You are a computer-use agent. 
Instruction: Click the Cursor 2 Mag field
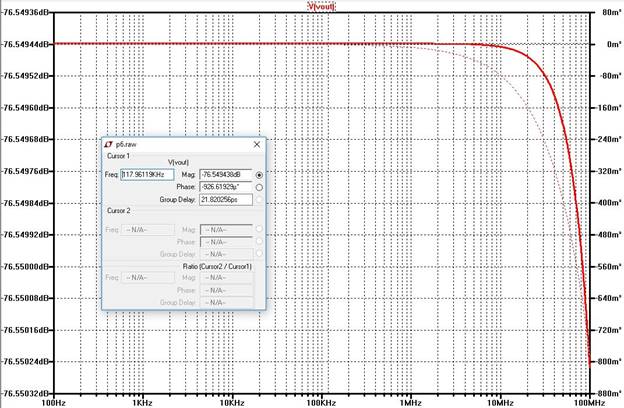(226, 229)
